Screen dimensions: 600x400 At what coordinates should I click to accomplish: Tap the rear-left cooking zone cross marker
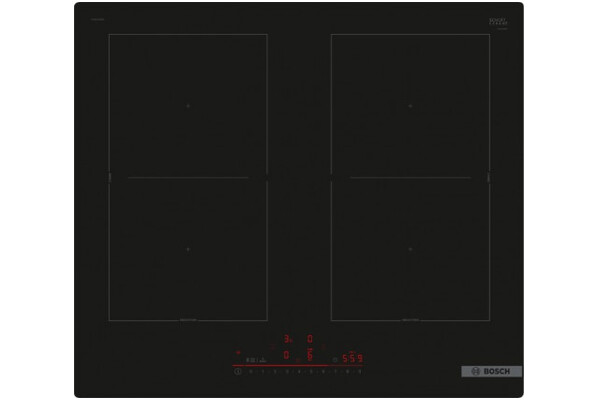tap(188, 106)
